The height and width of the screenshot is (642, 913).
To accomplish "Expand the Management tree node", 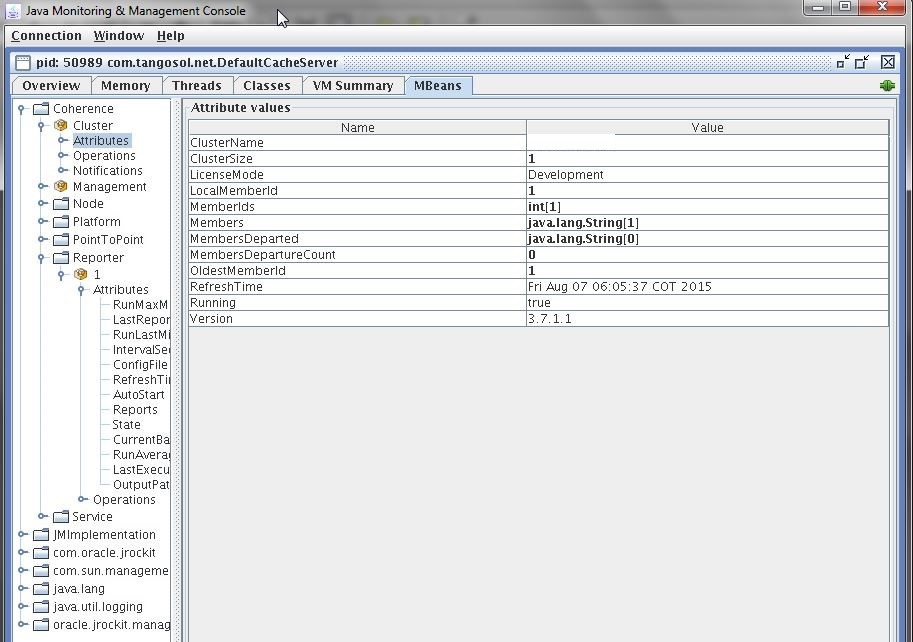I will click(x=42, y=186).
